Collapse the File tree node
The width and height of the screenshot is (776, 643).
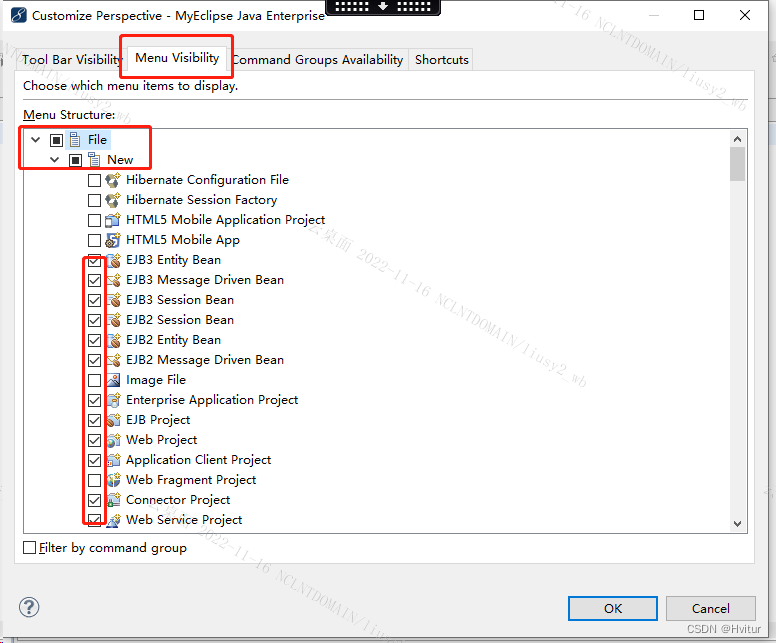(x=36, y=140)
